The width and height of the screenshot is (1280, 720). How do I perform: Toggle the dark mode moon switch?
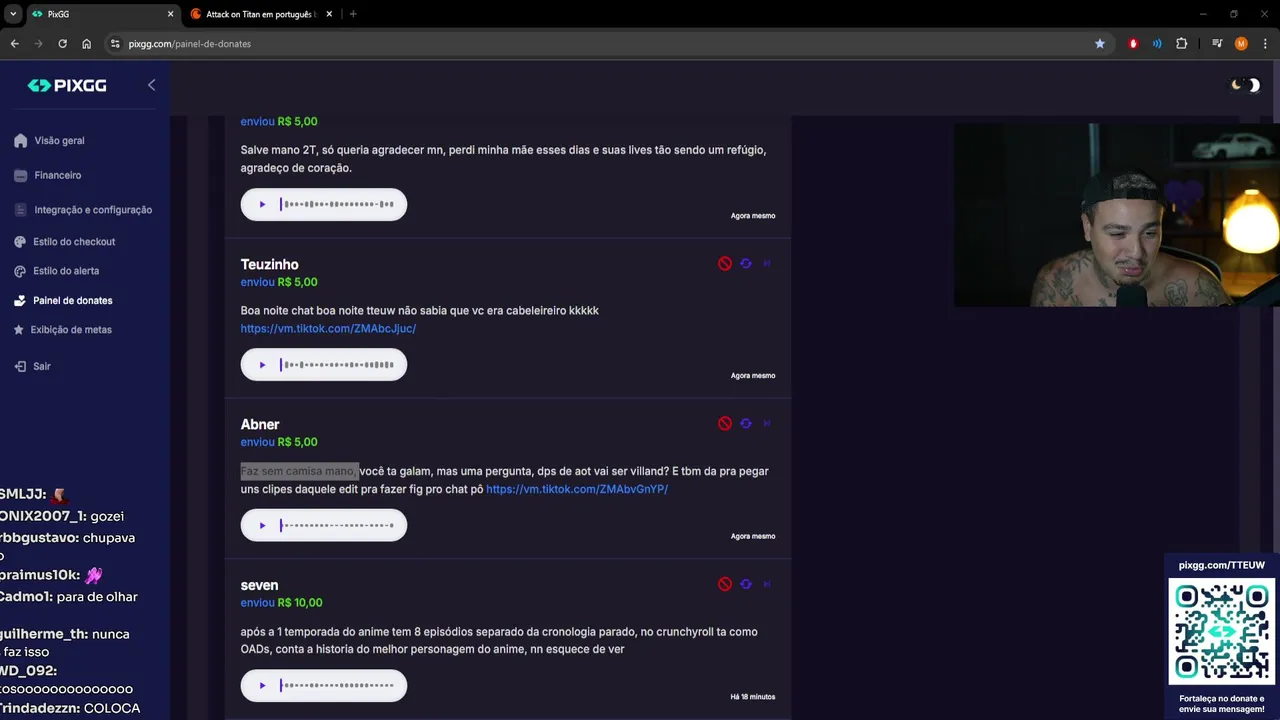click(1245, 85)
